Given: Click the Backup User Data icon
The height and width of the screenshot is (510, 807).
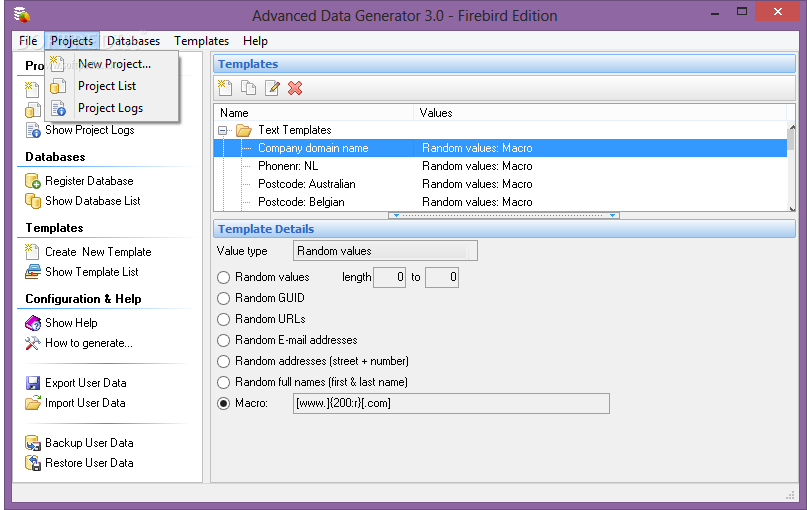Looking at the screenshot, I should [x=33, y=443].
